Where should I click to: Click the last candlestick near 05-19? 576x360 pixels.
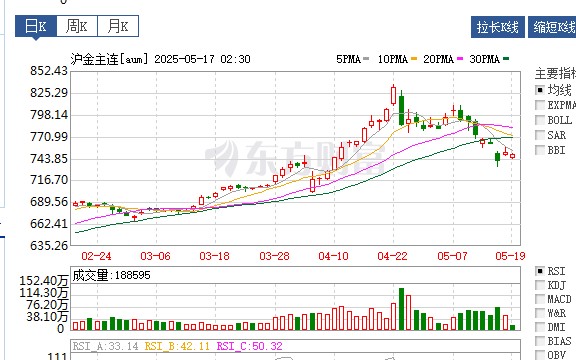(x=512, y=156)
